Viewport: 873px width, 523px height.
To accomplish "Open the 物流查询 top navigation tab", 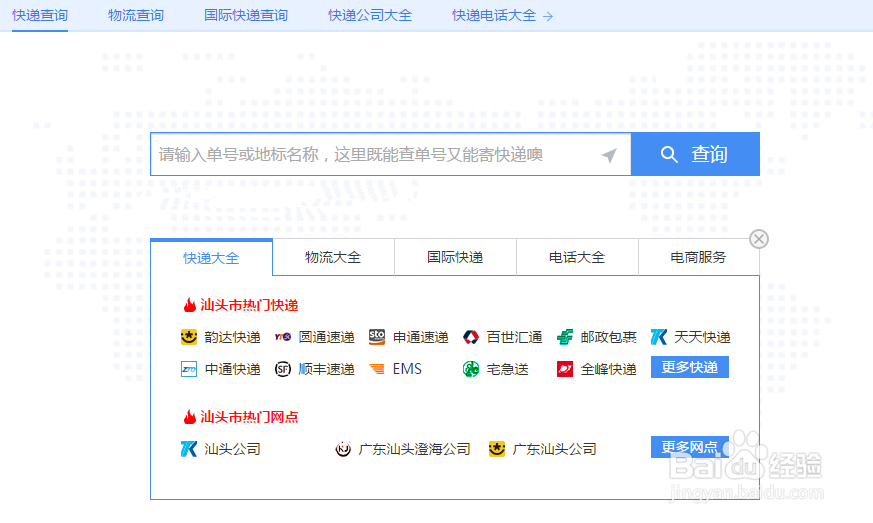I will pyautogui.click(x=136, y=16).
